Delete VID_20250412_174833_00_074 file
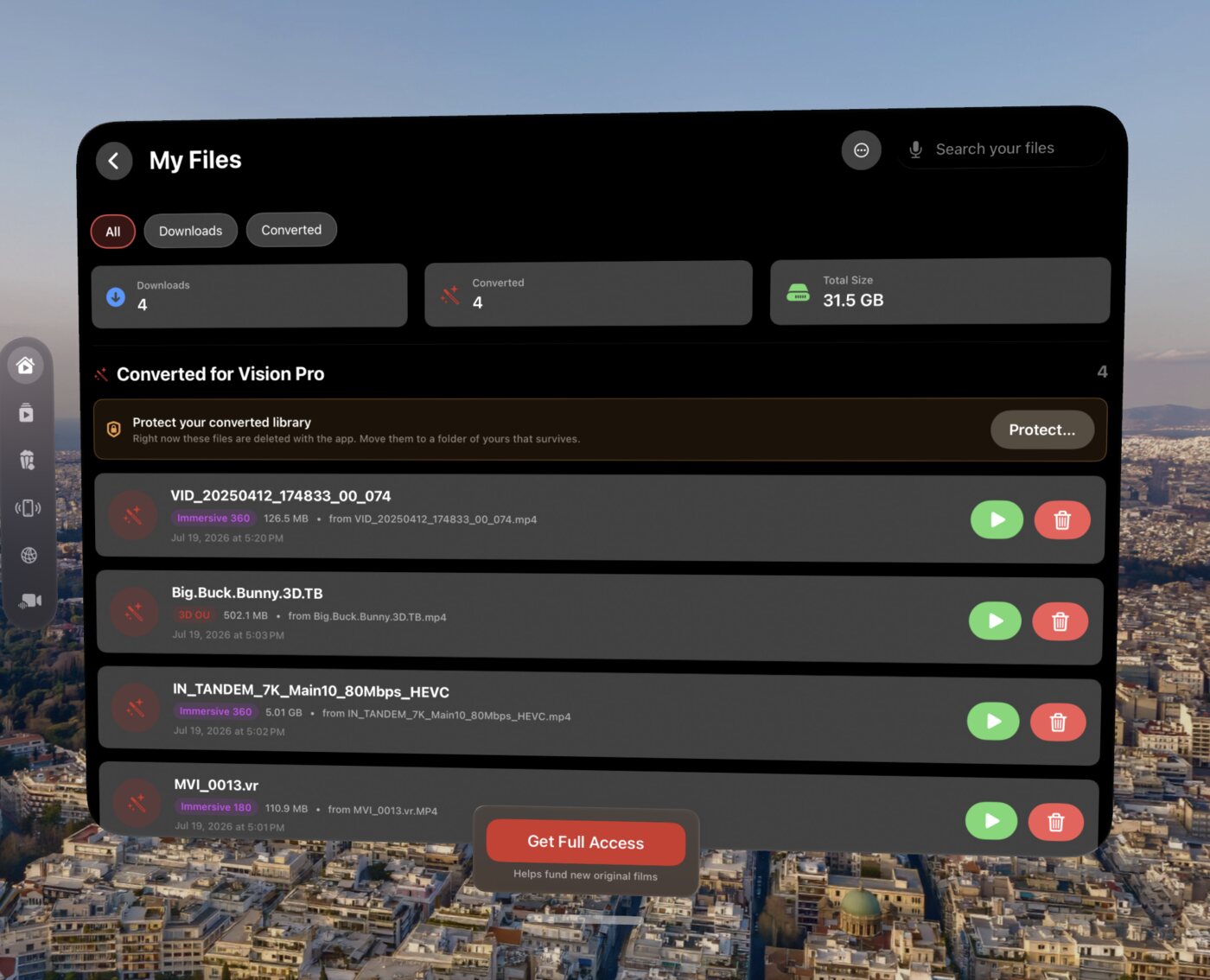 point(1062,520)
